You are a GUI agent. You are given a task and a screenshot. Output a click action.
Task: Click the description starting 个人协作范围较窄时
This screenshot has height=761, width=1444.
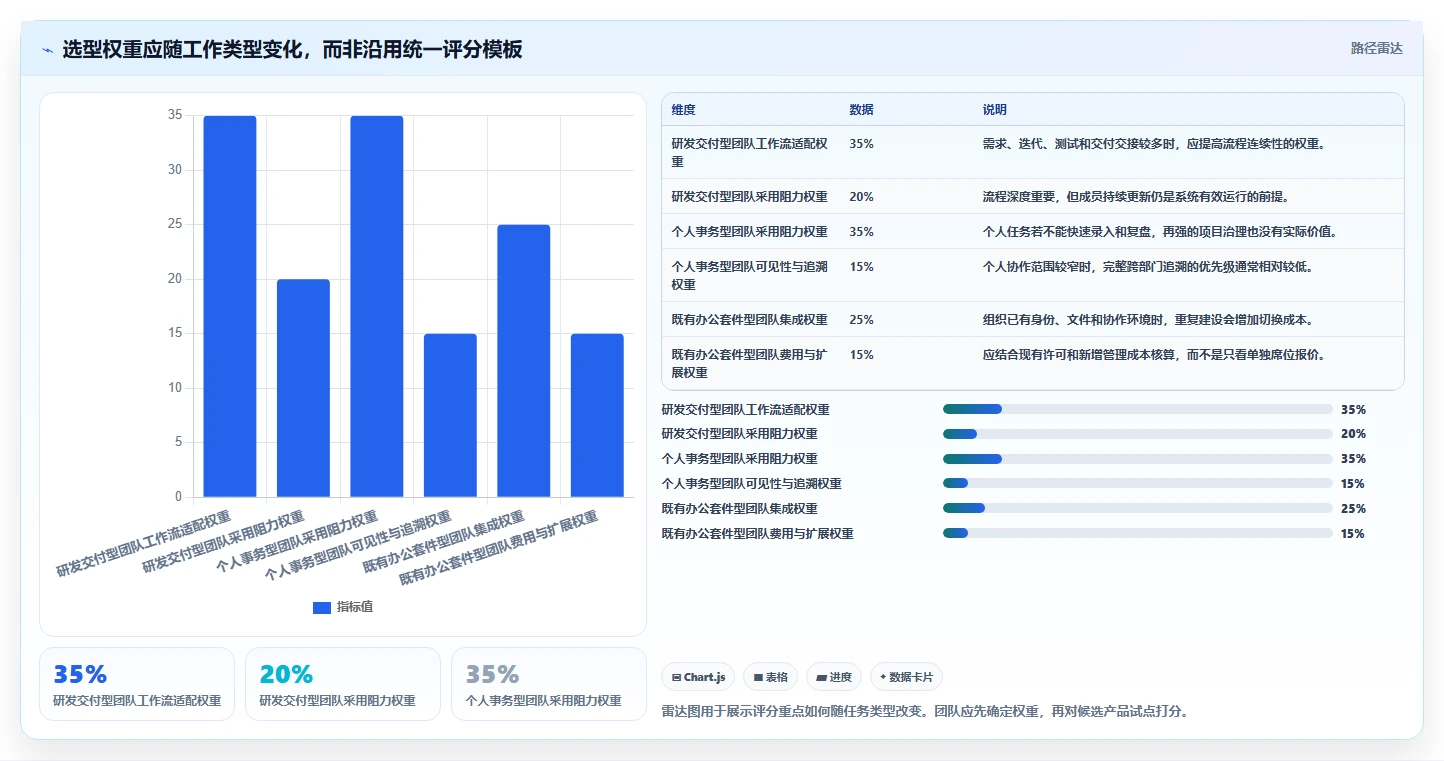pyautogui.click(x=1148, y=266)
